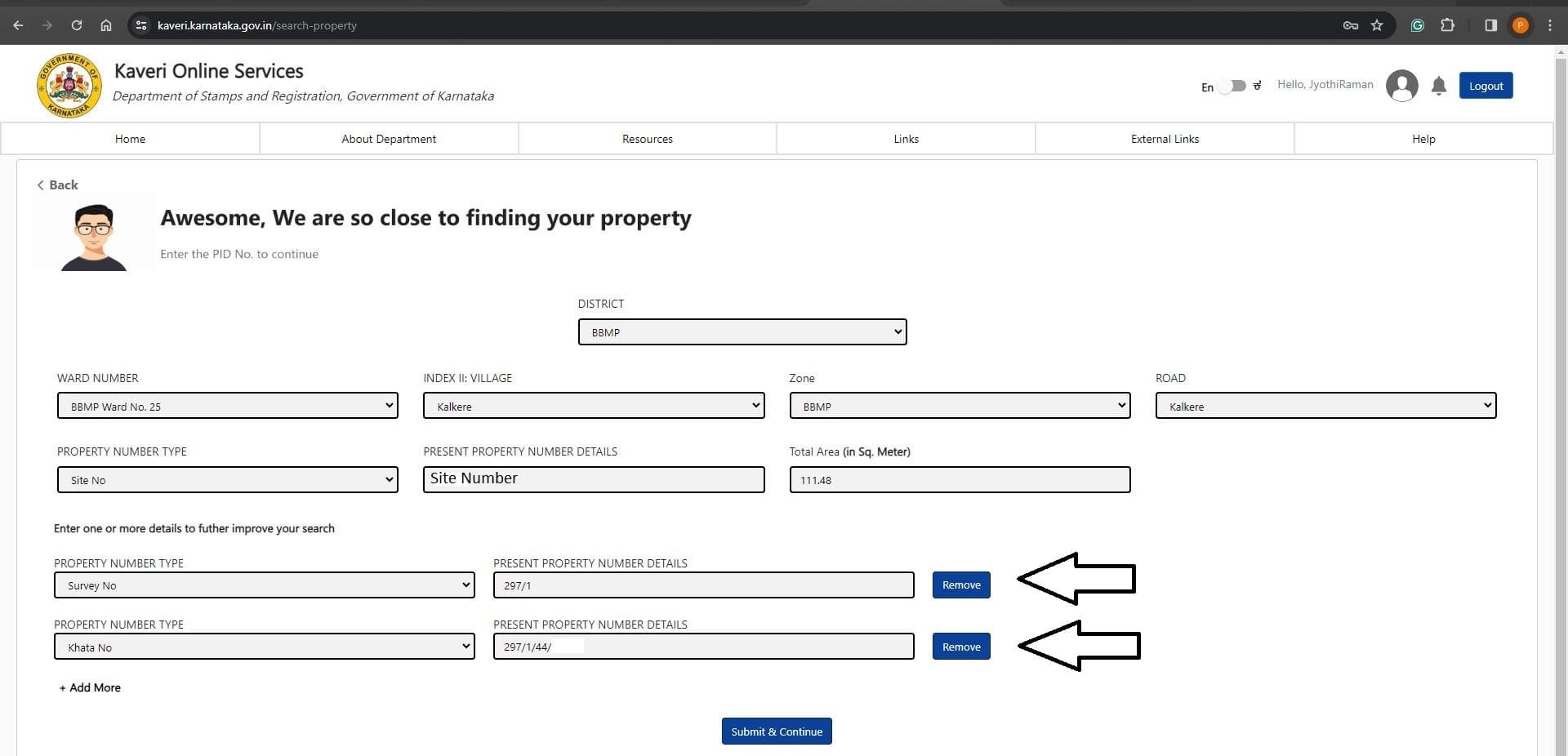Bookmark this page with the star icon
This screenshot has width=1568, height=756.
(x=1377, y=25)
